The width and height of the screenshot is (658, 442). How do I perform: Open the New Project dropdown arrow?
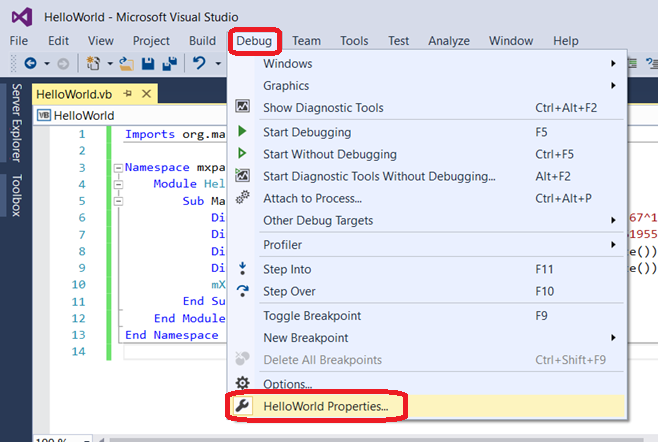(x=110, y=64)
